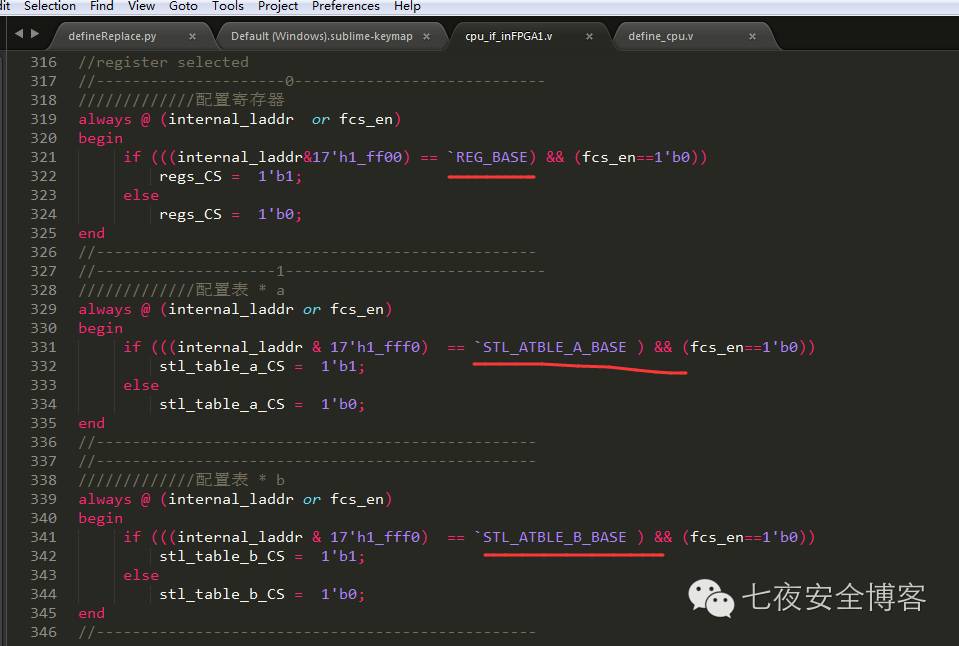Image resolution: width=959 pixels, height=646 pixels.
Task: Click "stl_table_b_CS = 1'b1;" line
Action: pyautogui.click(x=262, y=556)
